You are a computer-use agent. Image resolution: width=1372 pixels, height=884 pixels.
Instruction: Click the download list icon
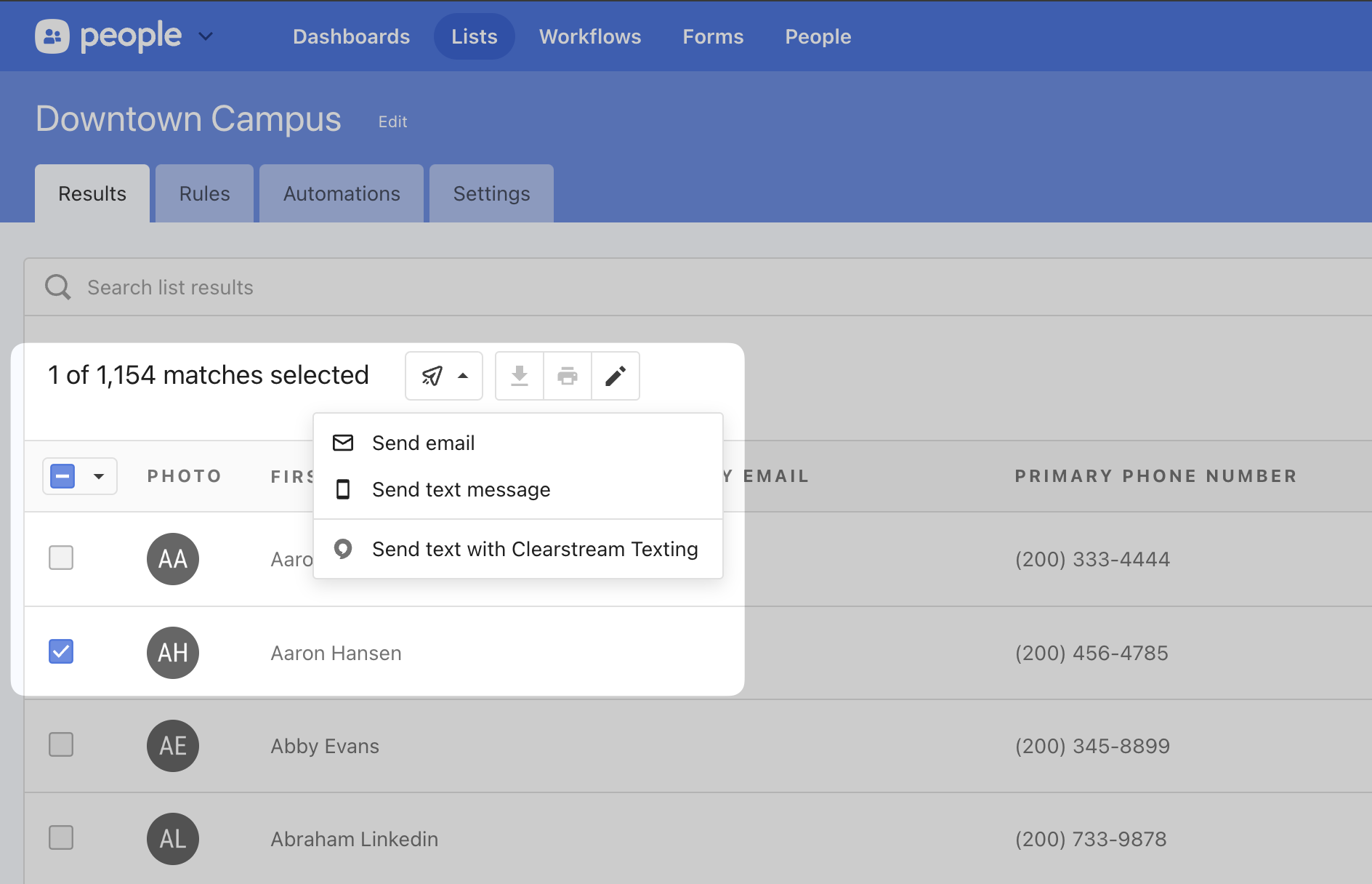coord(519,376)
